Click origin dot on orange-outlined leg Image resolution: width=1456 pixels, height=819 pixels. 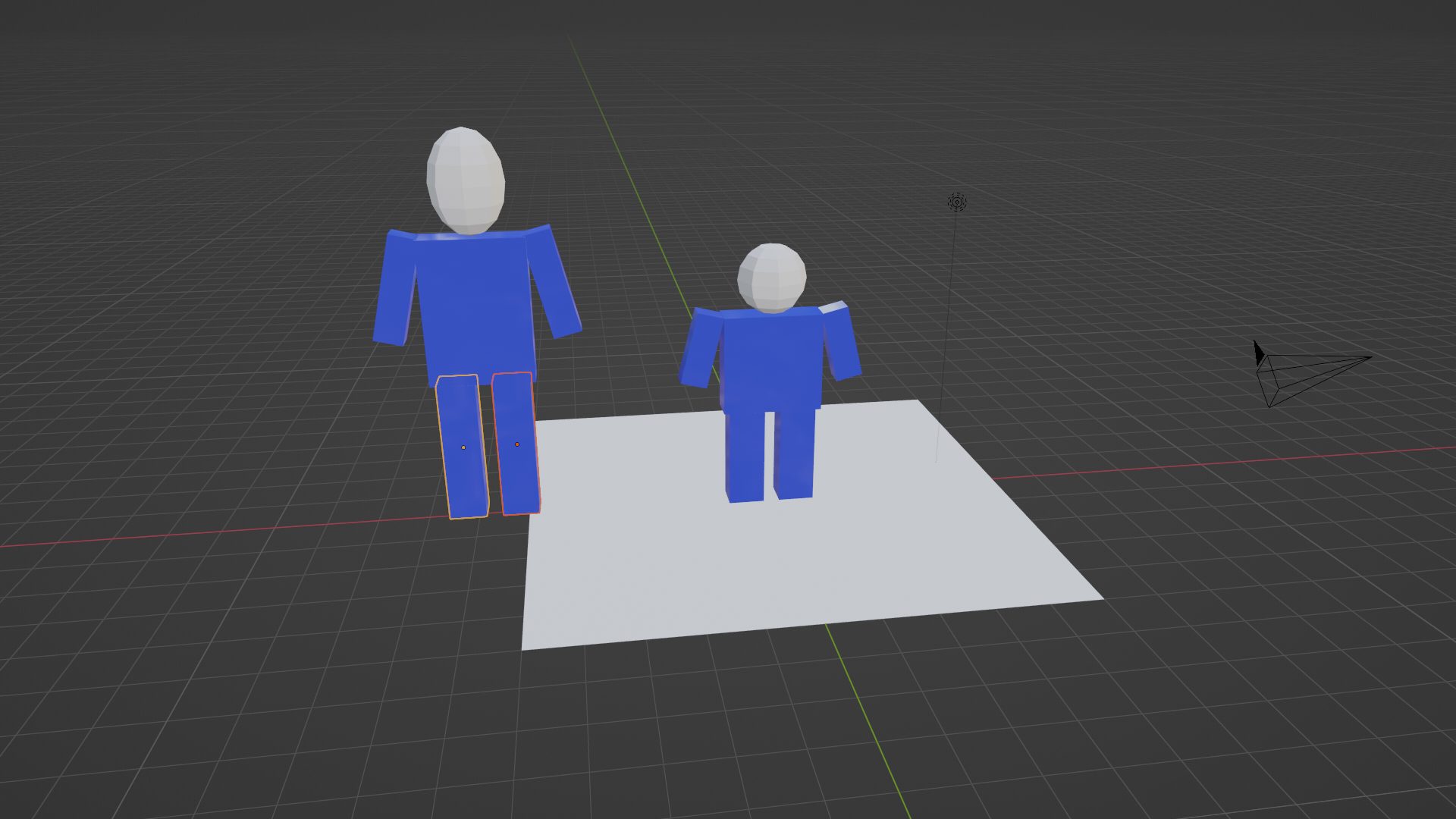[x=463, y=447]
